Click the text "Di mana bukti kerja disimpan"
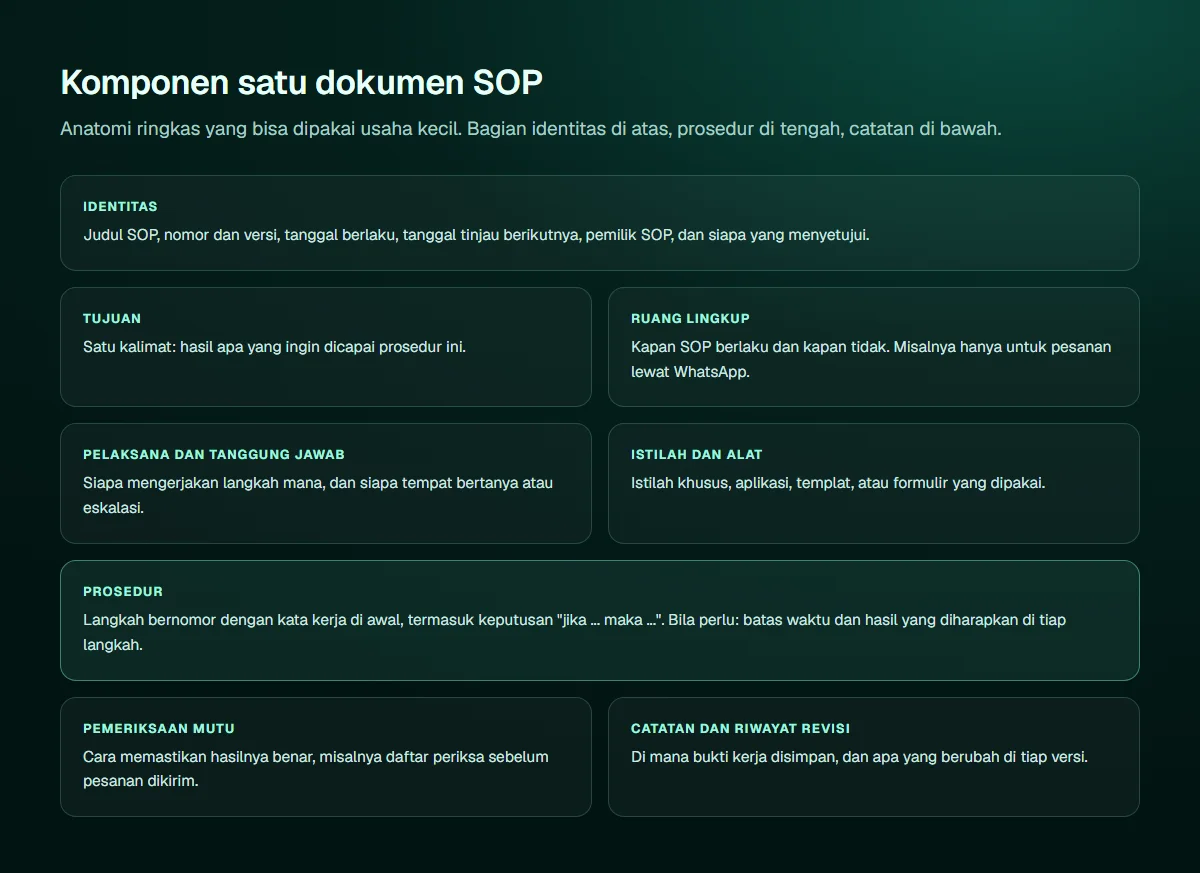Viewport: 1200px width, 873px height. (x=734, y=757)
